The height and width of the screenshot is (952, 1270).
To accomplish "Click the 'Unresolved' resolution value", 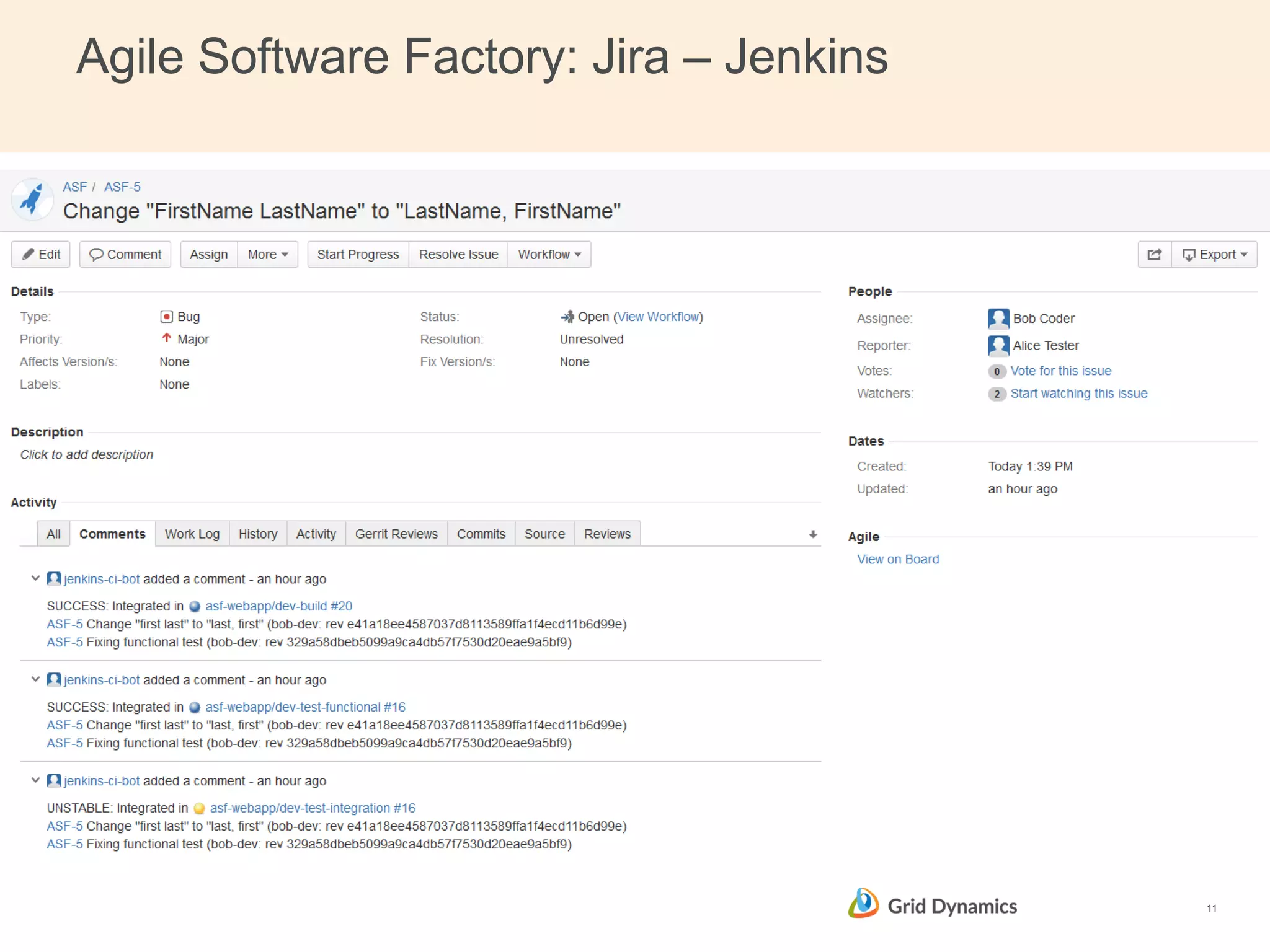I will coord(592,340).
